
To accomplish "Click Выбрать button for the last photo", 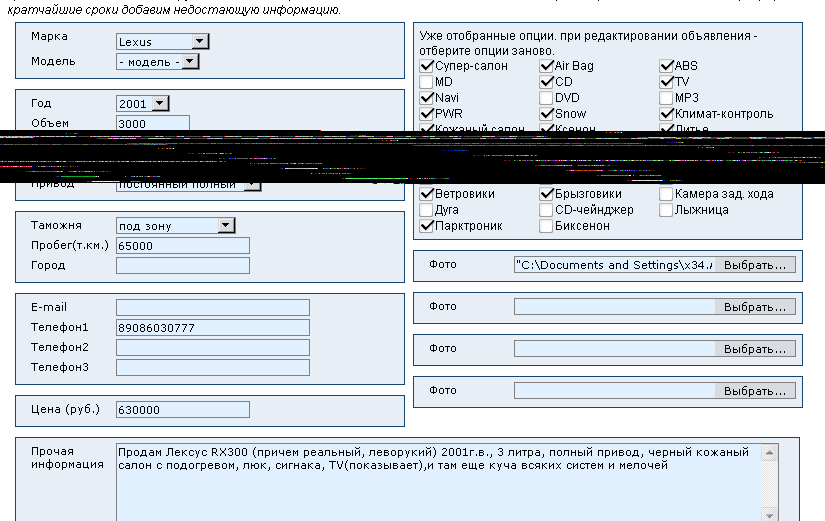I will (755, 391).
